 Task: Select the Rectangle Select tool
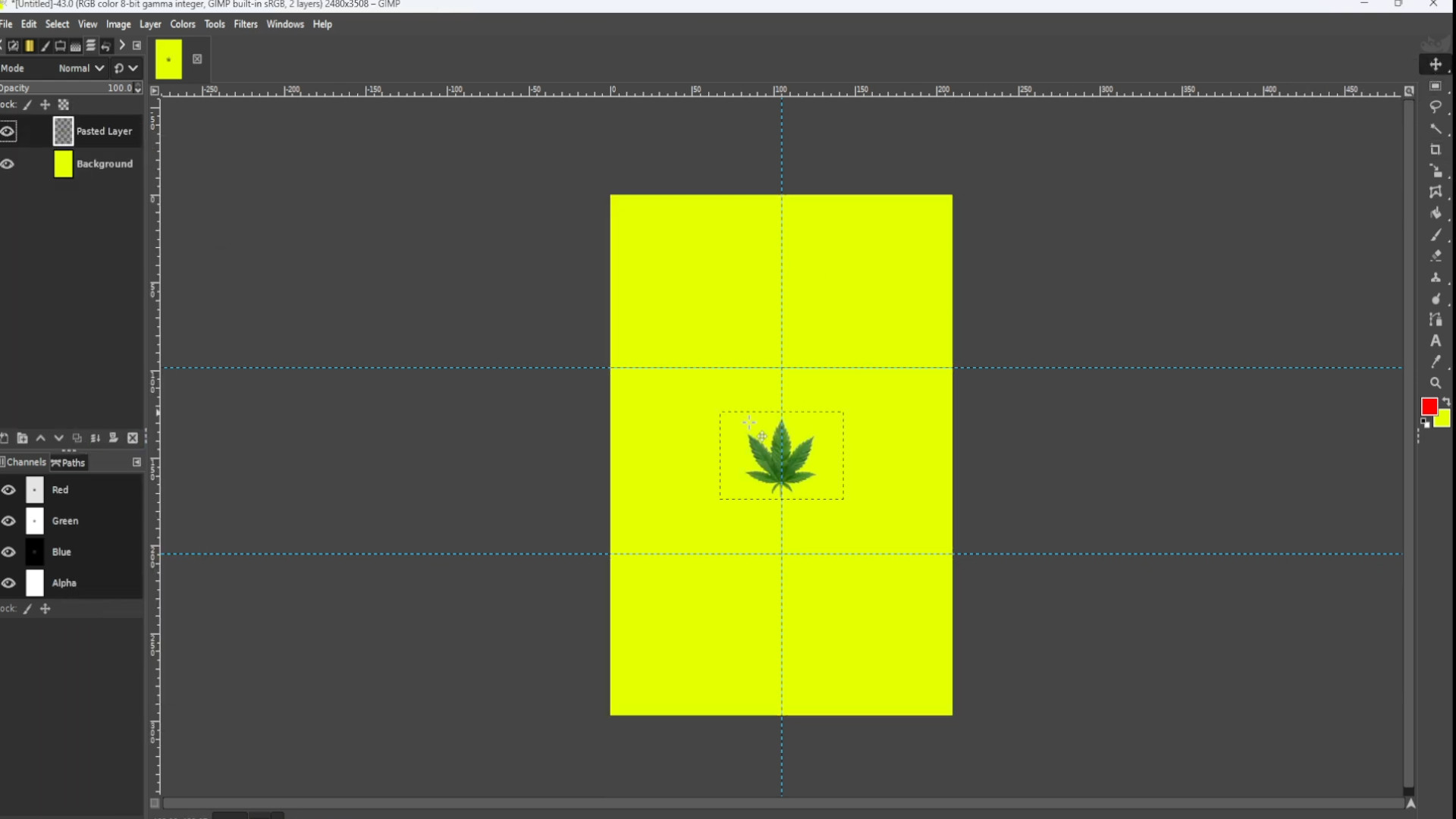(x=1436, y=86)
